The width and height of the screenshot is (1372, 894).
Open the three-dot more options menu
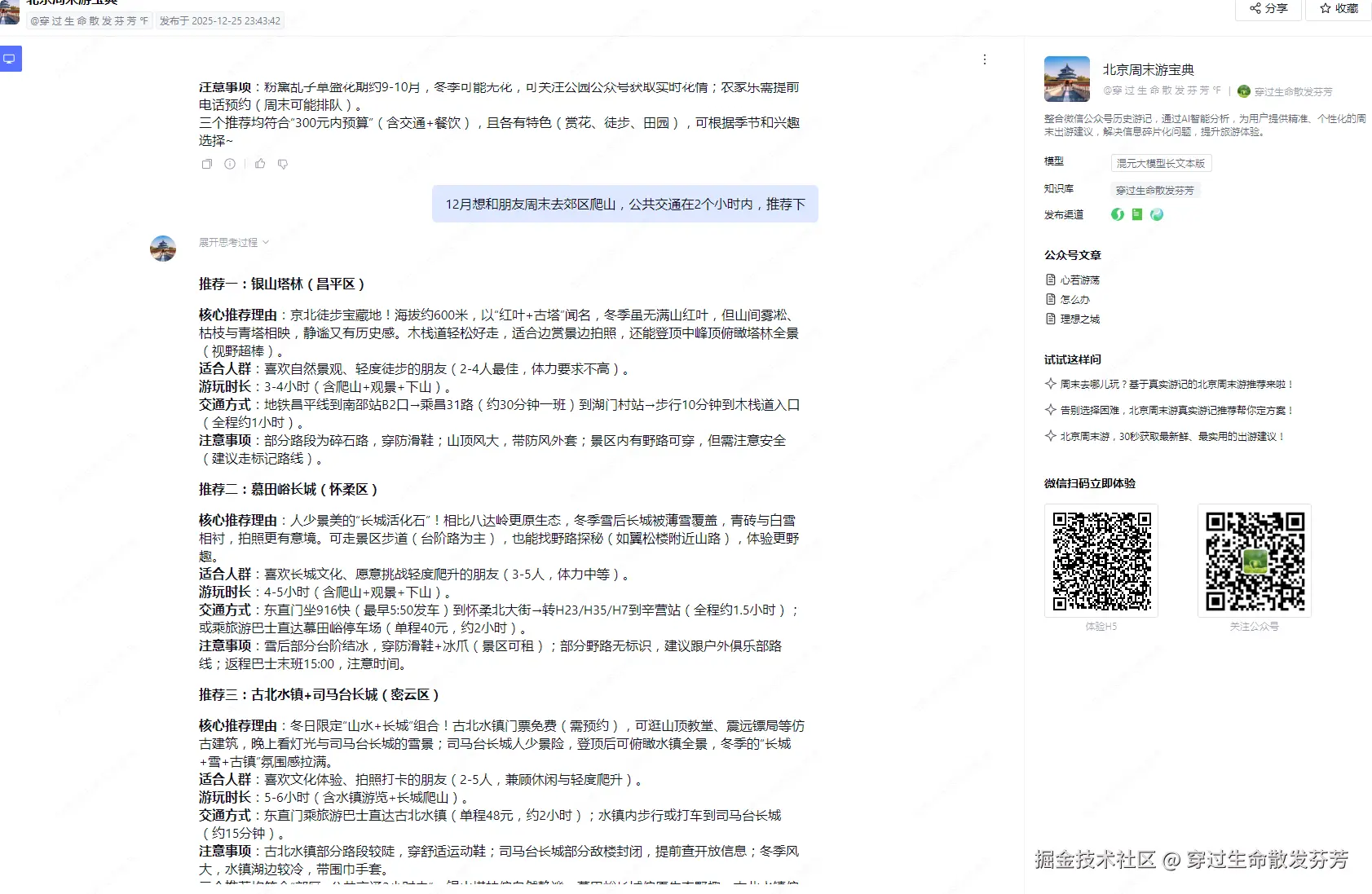pos(985,59)
